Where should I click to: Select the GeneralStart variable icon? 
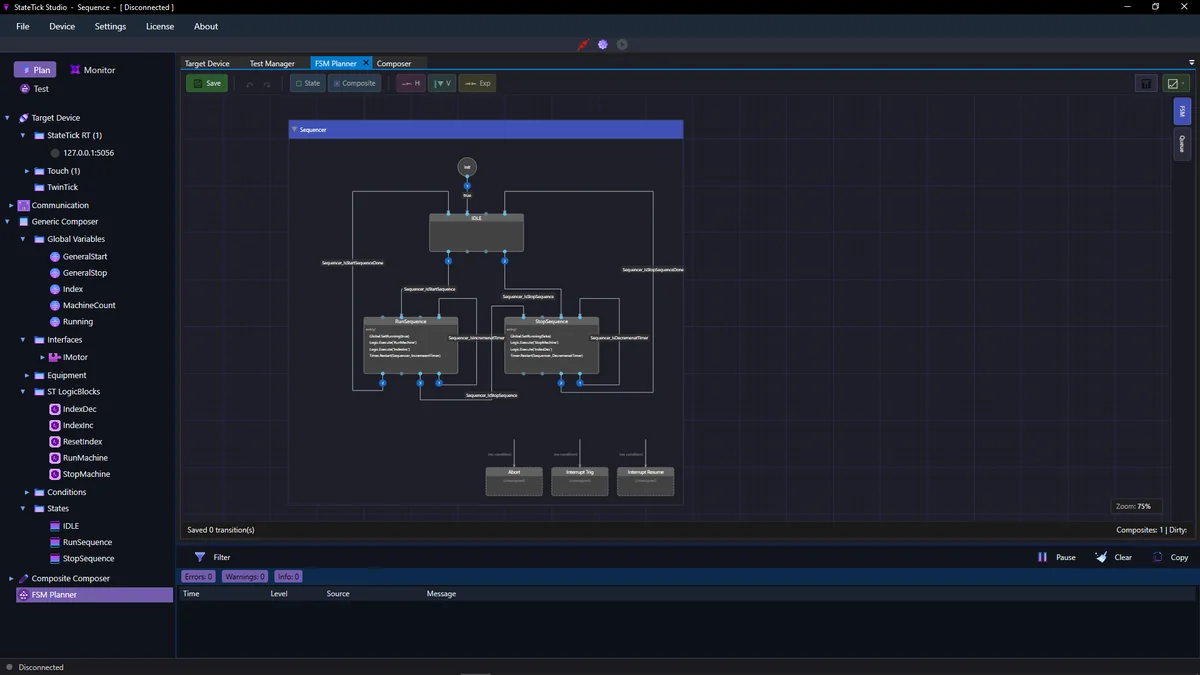[x=55, y=257]
